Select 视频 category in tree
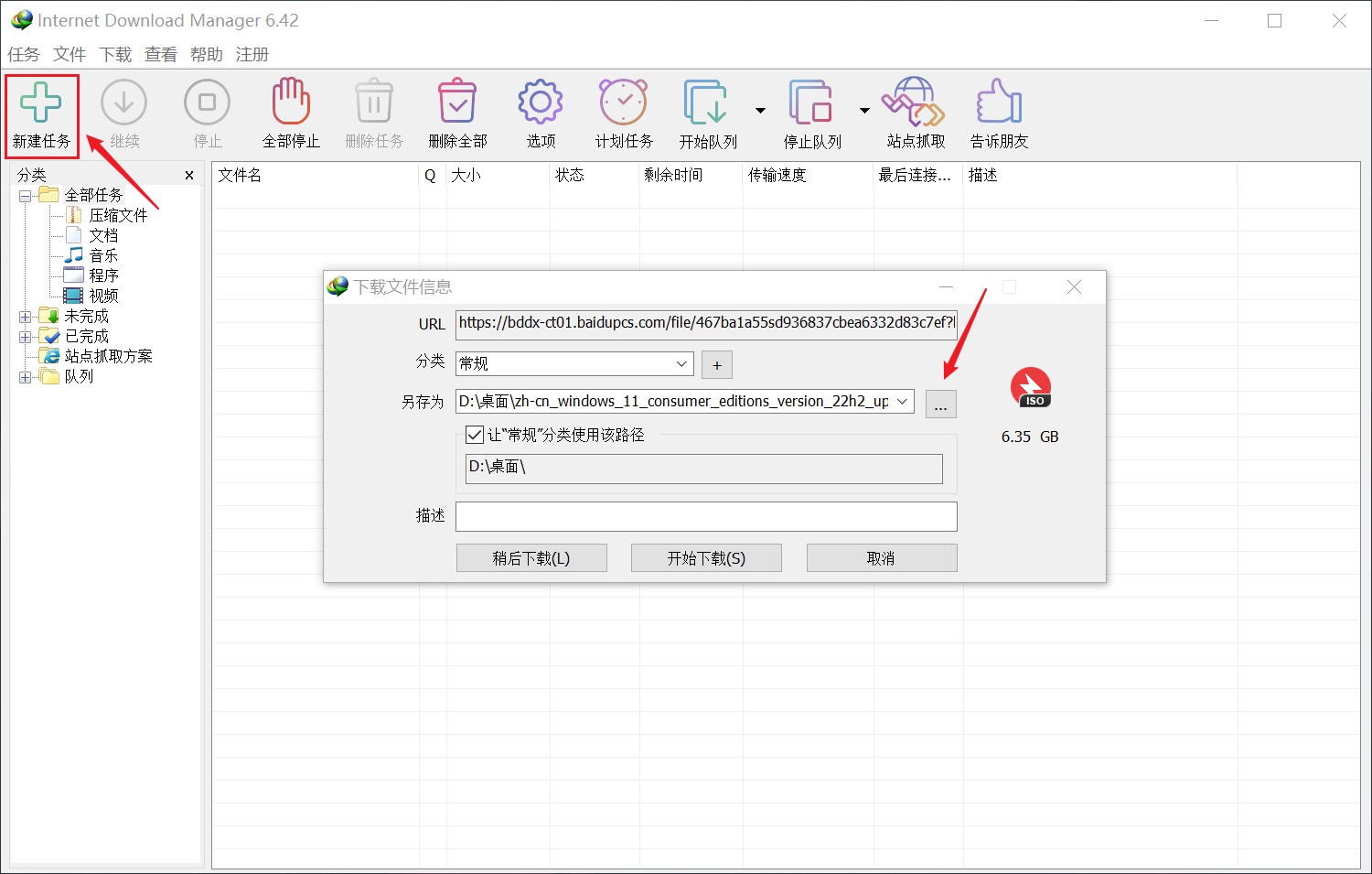Viewport: 1372px width, 874px height. pyautogui.click(x=103, y=296)
